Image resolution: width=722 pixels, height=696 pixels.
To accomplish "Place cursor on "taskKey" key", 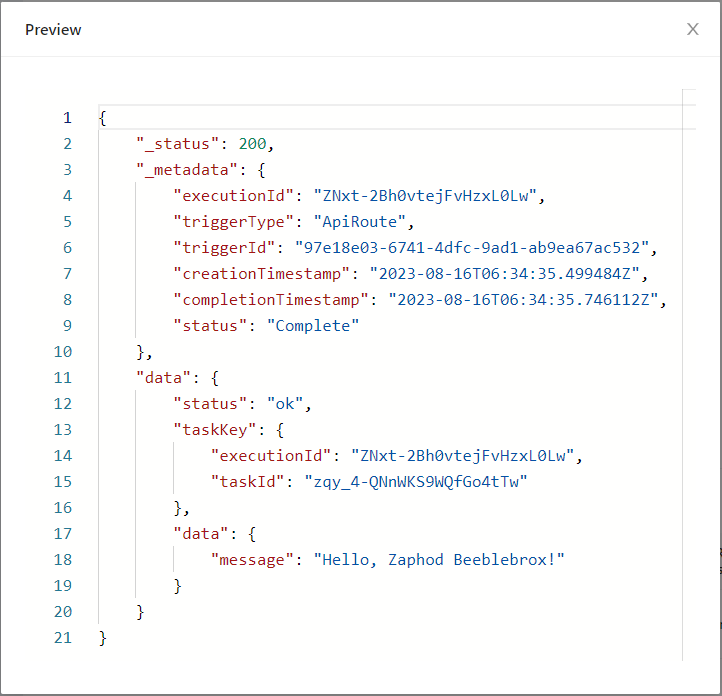I will (216, 430).
